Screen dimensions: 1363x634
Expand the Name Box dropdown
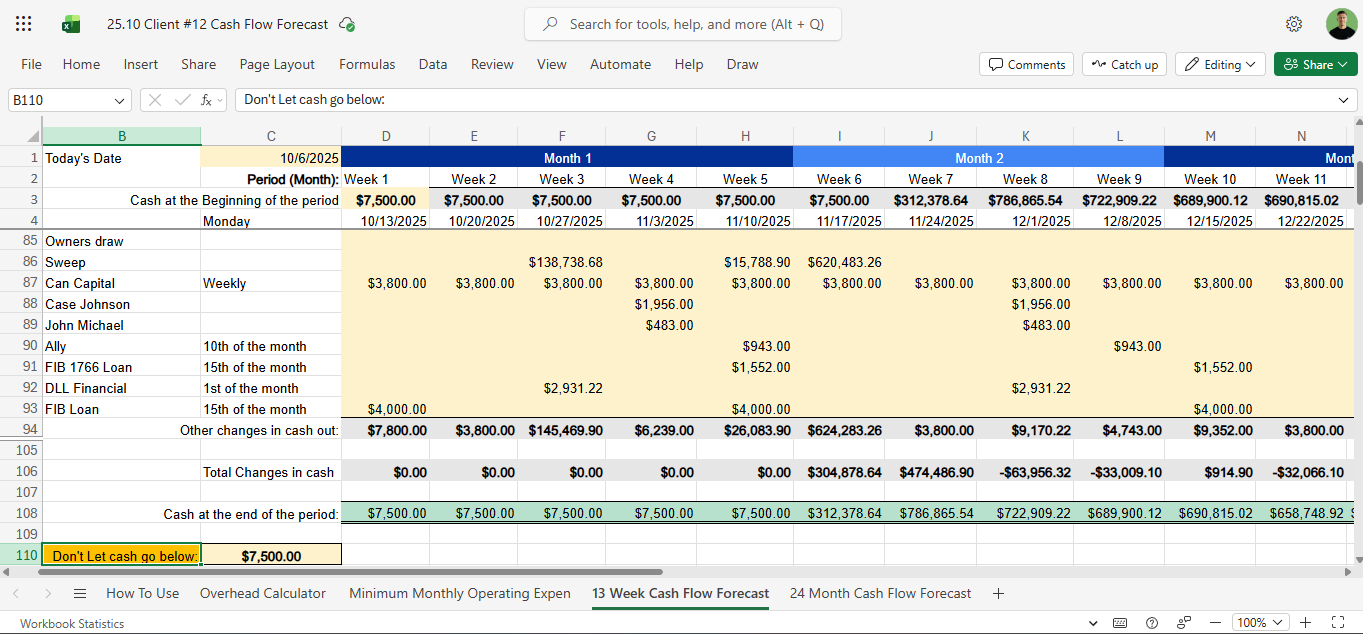click(119, 100)
